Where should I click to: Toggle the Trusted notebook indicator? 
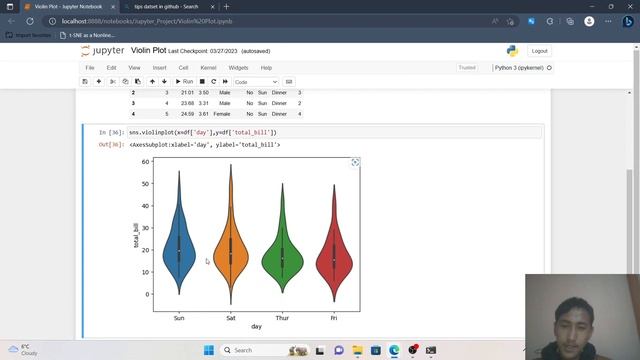467,68
